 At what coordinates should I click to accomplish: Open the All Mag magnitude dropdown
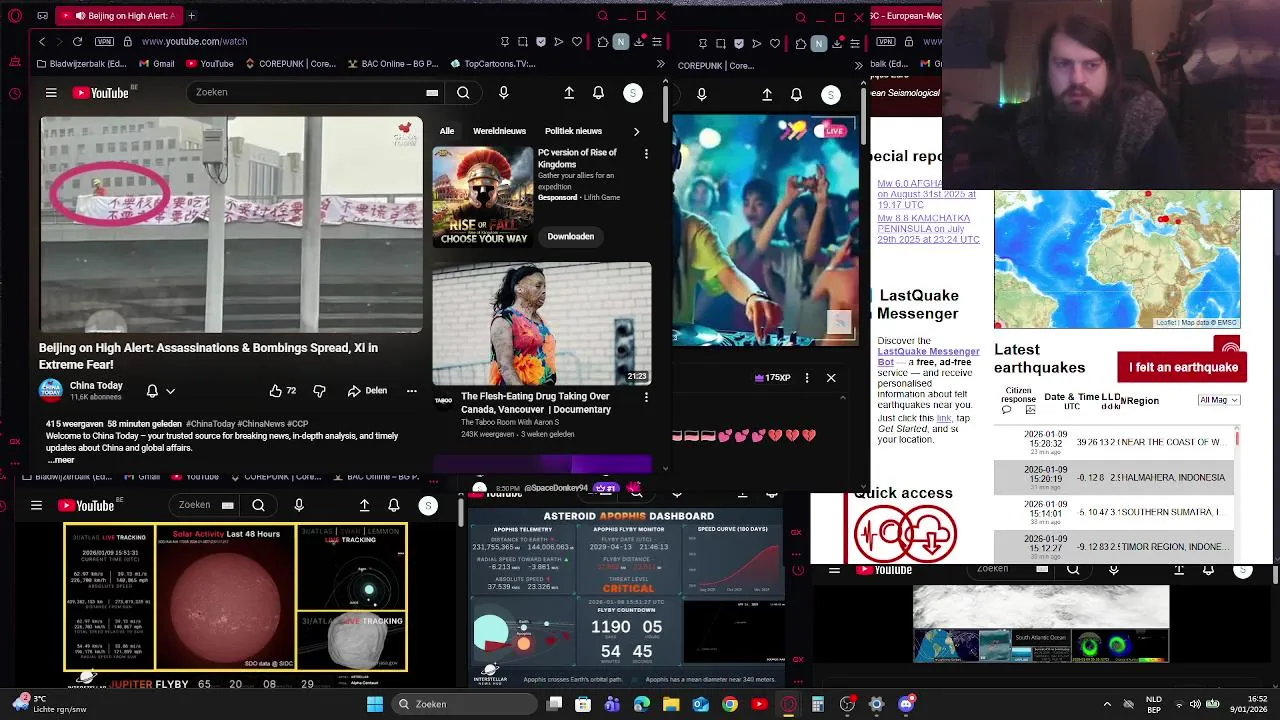coord(1219,400)
